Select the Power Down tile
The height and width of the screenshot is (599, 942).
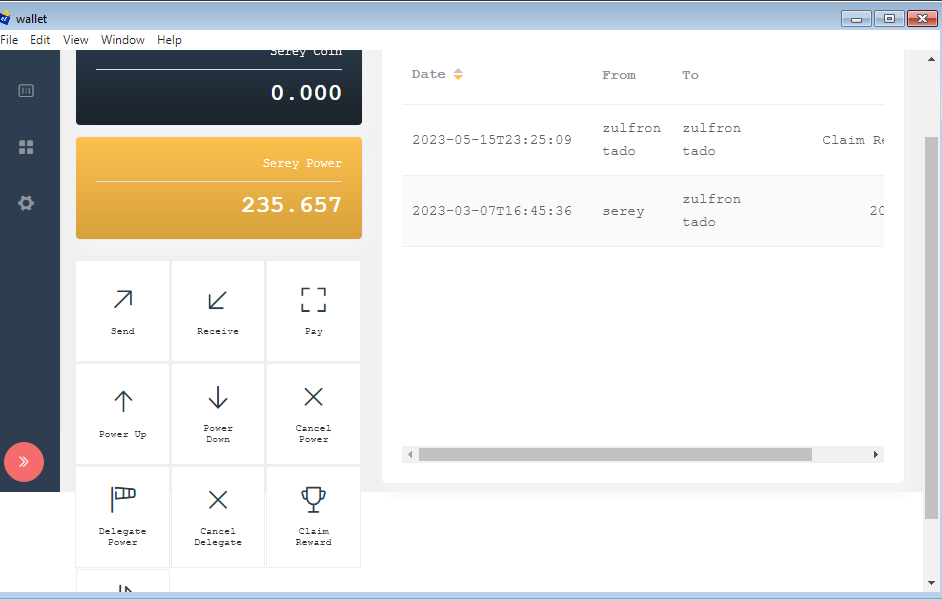coord(217,414)
